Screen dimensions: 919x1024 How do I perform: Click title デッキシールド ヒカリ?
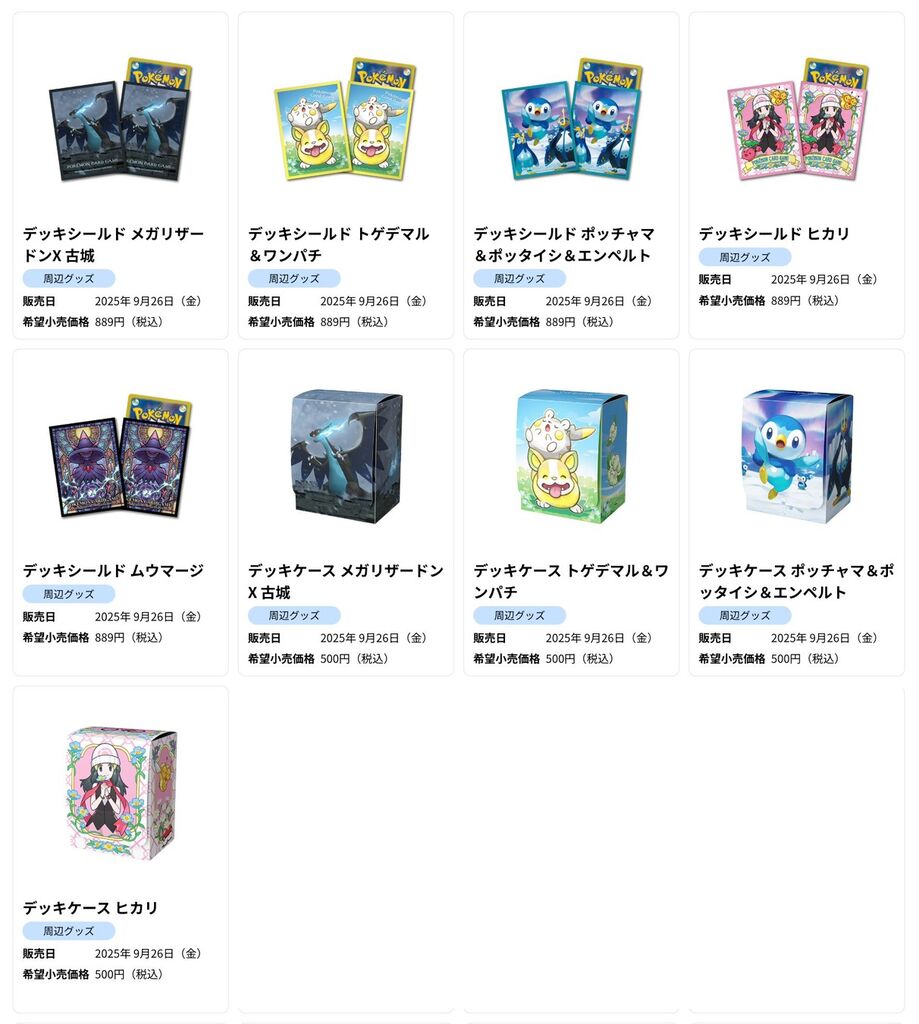tap(774, 233)
